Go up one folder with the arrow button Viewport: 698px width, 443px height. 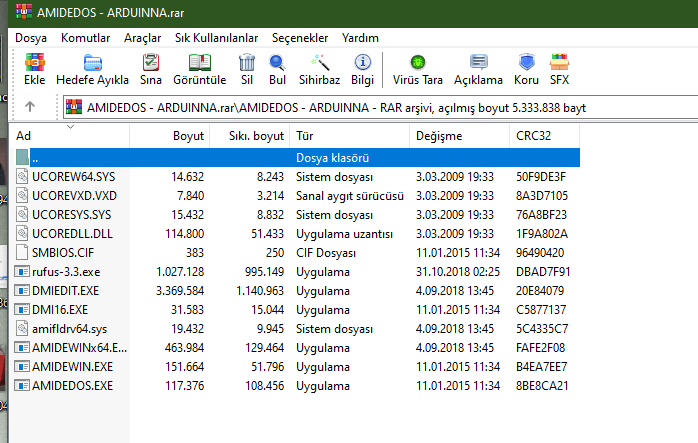coord(30,107)
